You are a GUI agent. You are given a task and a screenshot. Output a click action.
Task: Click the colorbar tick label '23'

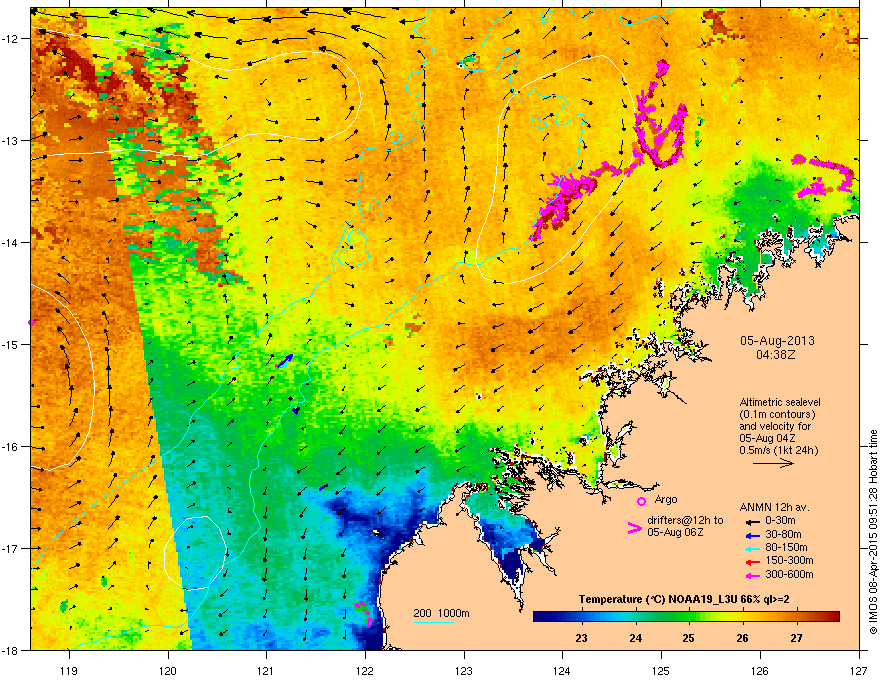pos(581,638)
